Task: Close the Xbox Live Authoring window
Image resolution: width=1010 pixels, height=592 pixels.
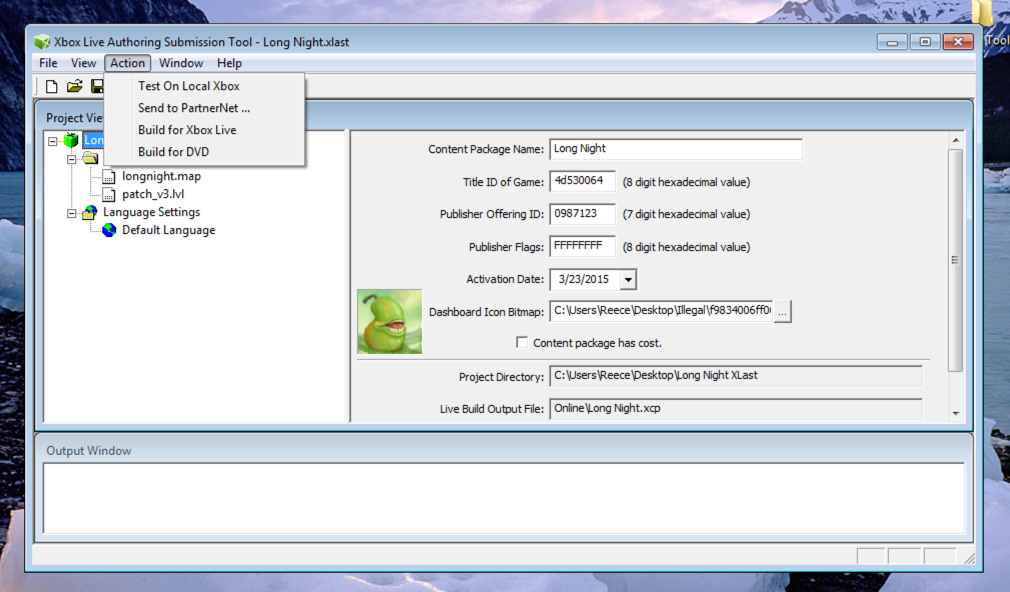Action: point(958,42)
